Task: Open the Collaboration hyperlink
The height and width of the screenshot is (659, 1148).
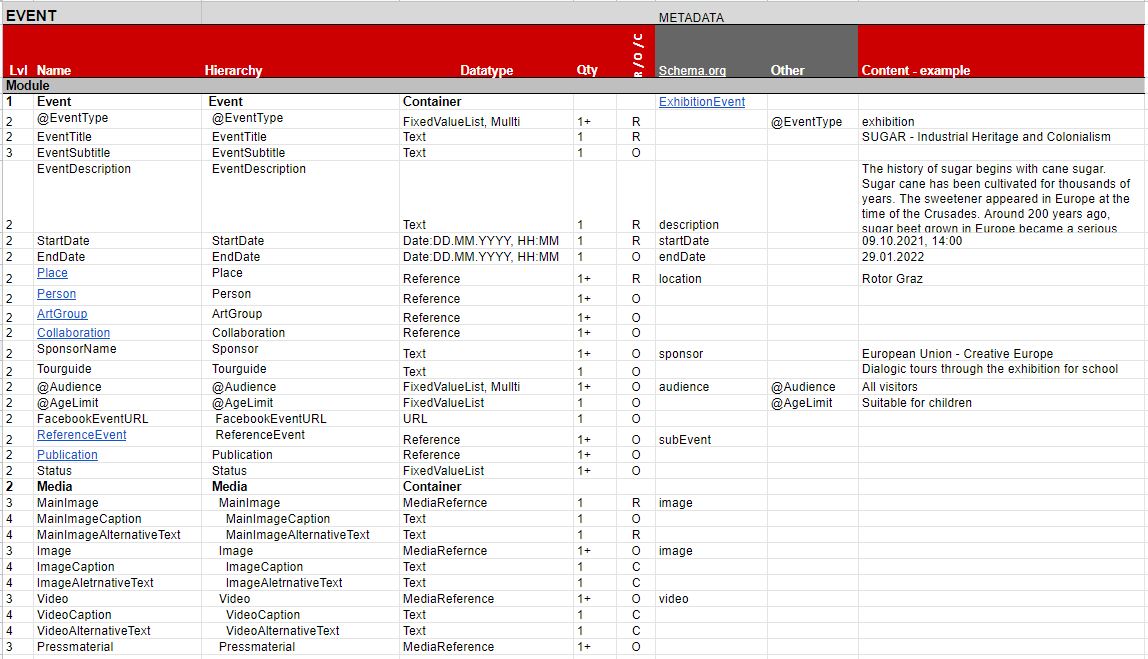Action: coord(72,331)
